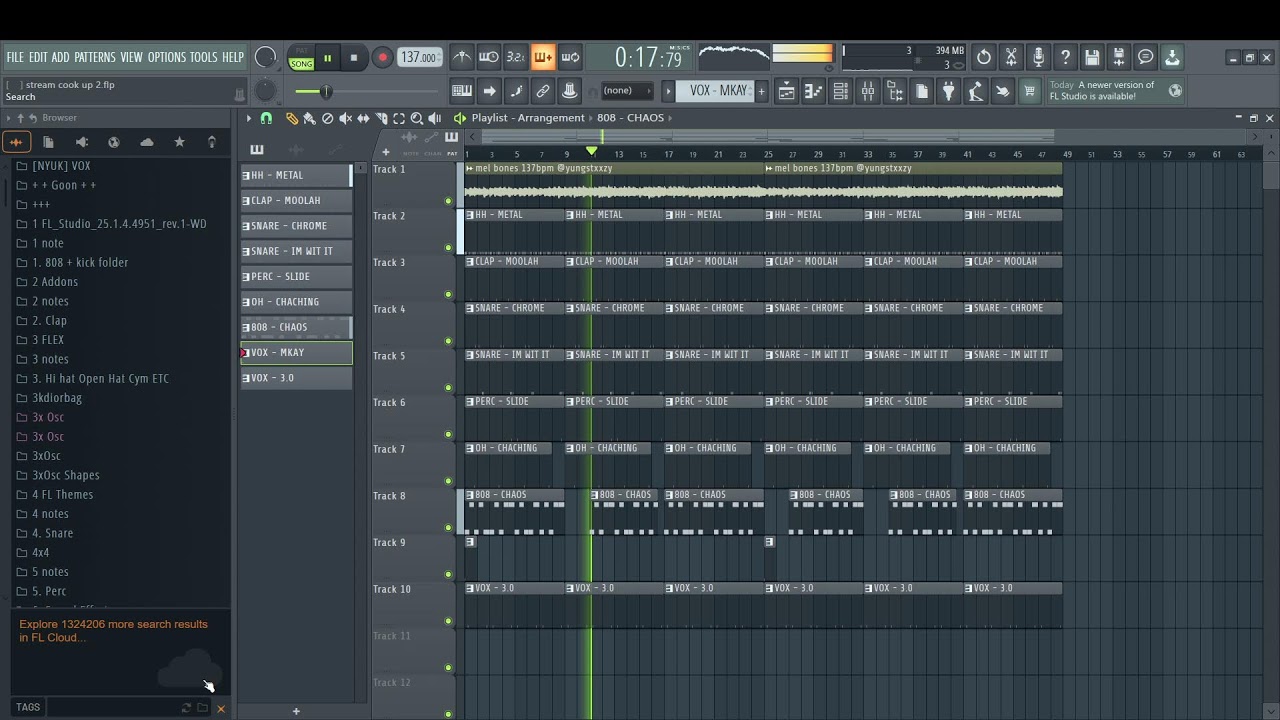Viewport: 1280px width, 720px height.
Task: Open the Starred favorites tab in Browser
Action: tap(180, 142)
